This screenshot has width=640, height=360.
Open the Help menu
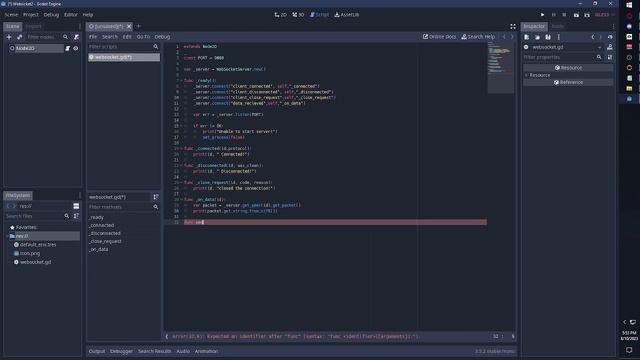point(88,15)
